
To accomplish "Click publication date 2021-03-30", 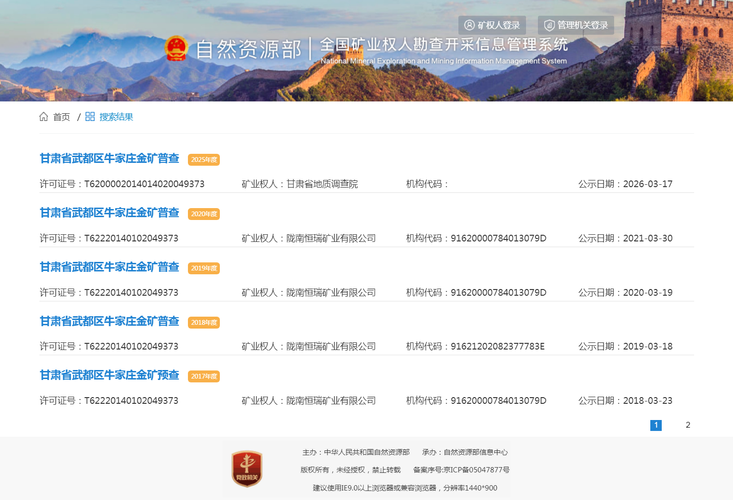I will (x=648, y=238).
